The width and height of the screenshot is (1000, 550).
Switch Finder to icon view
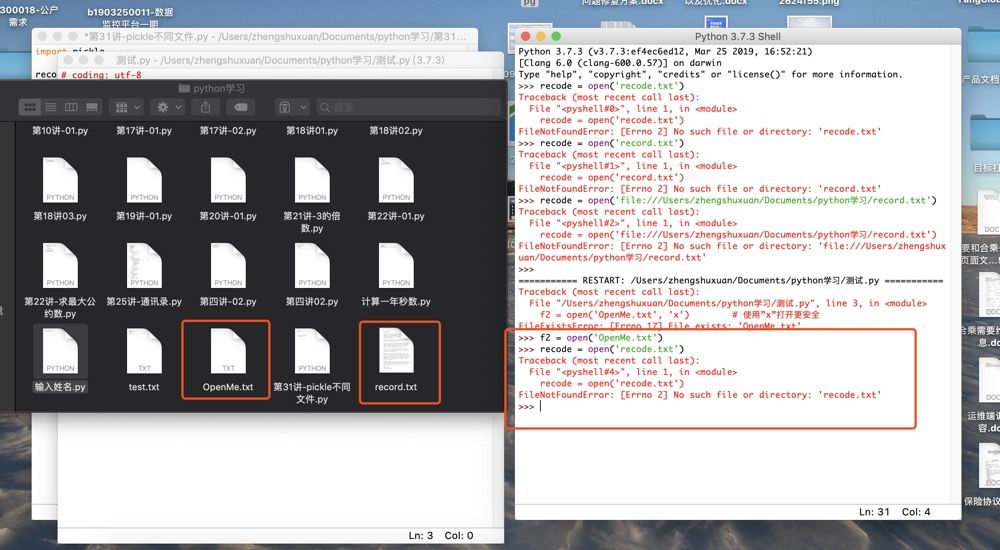[x=30, y=107]
